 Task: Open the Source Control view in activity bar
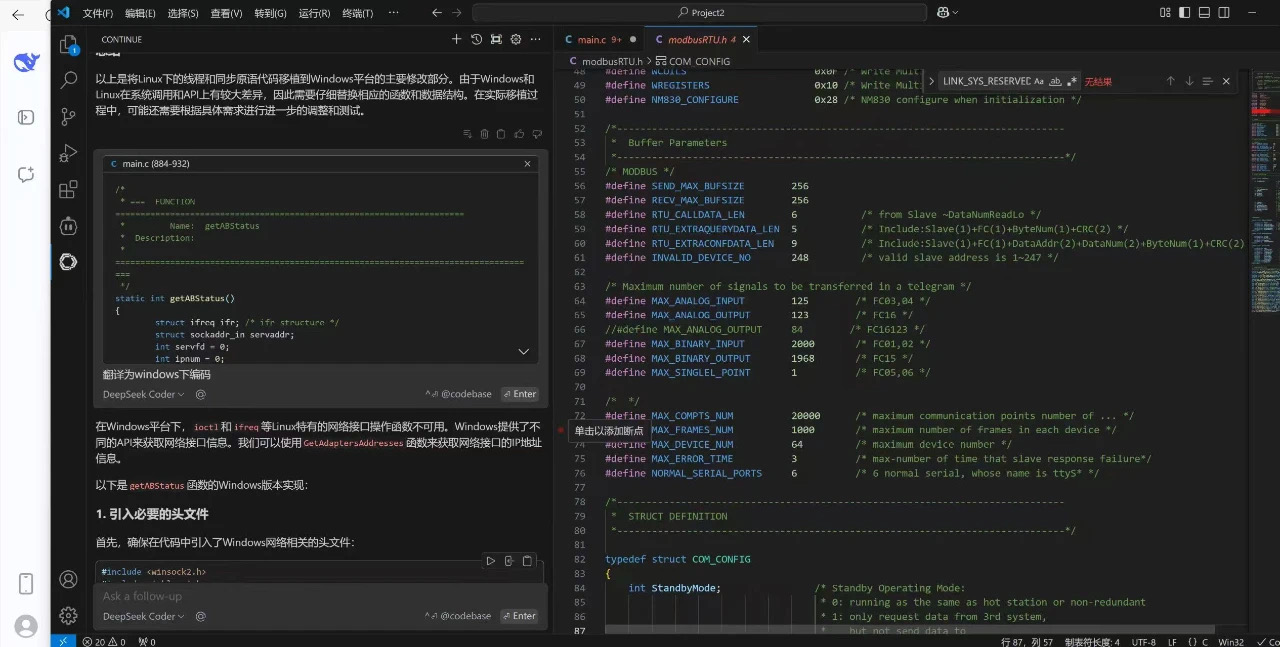pos(68,116)
